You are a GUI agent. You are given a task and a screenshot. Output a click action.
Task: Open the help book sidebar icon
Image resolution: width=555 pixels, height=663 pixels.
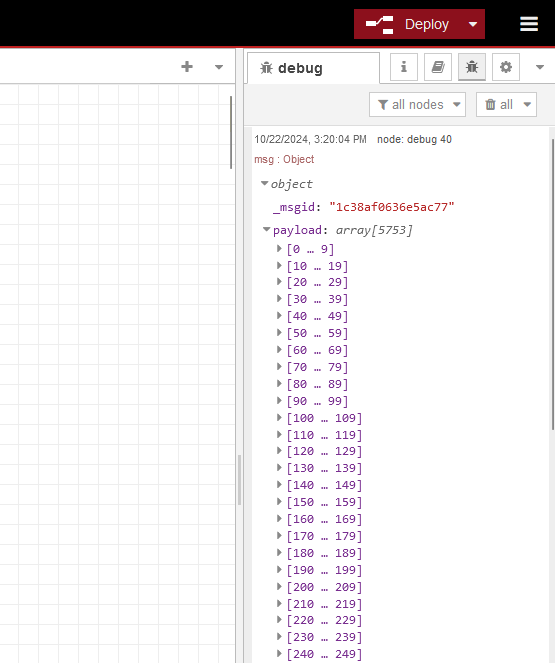click(x=438, y=67)
